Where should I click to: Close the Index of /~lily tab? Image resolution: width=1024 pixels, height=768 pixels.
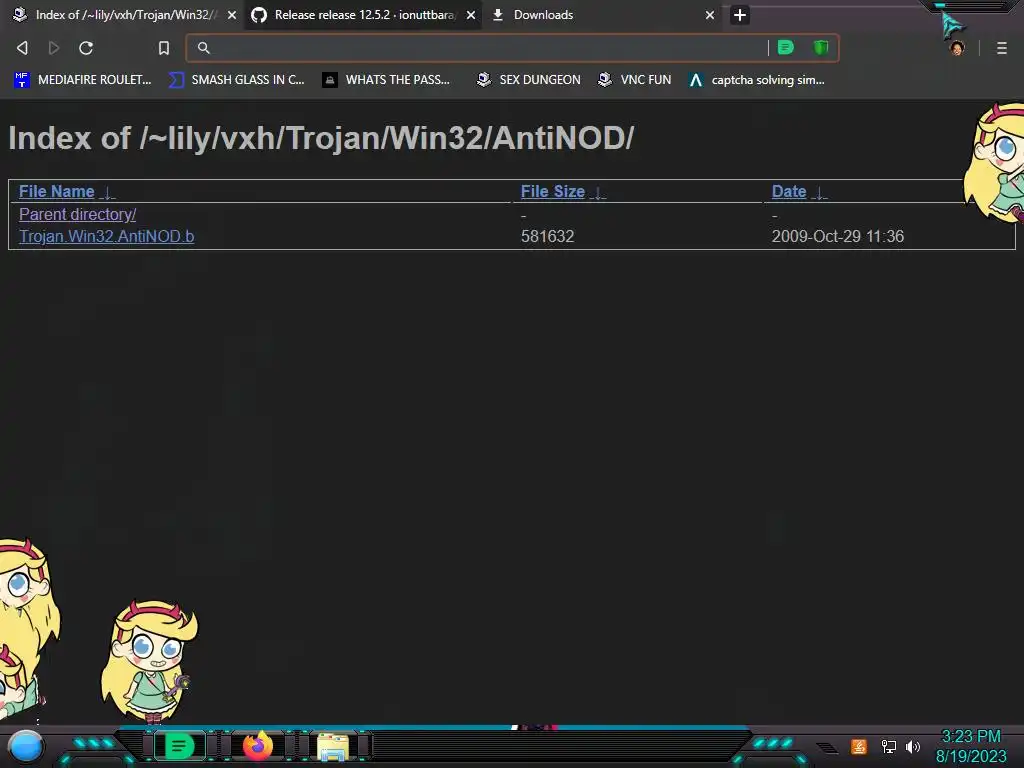[232, 15]
